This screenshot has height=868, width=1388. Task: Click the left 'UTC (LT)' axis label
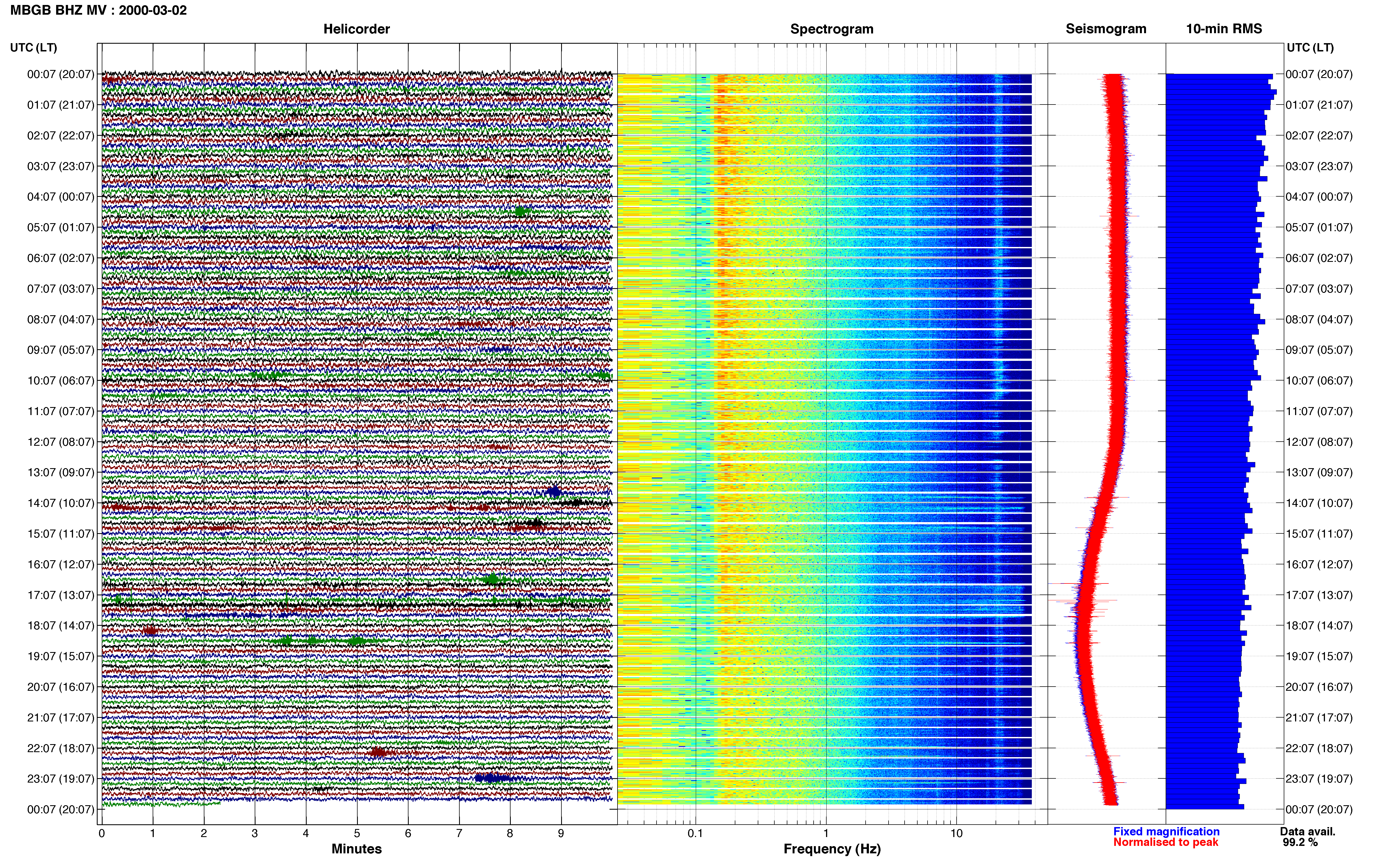[x=34, y=48]
